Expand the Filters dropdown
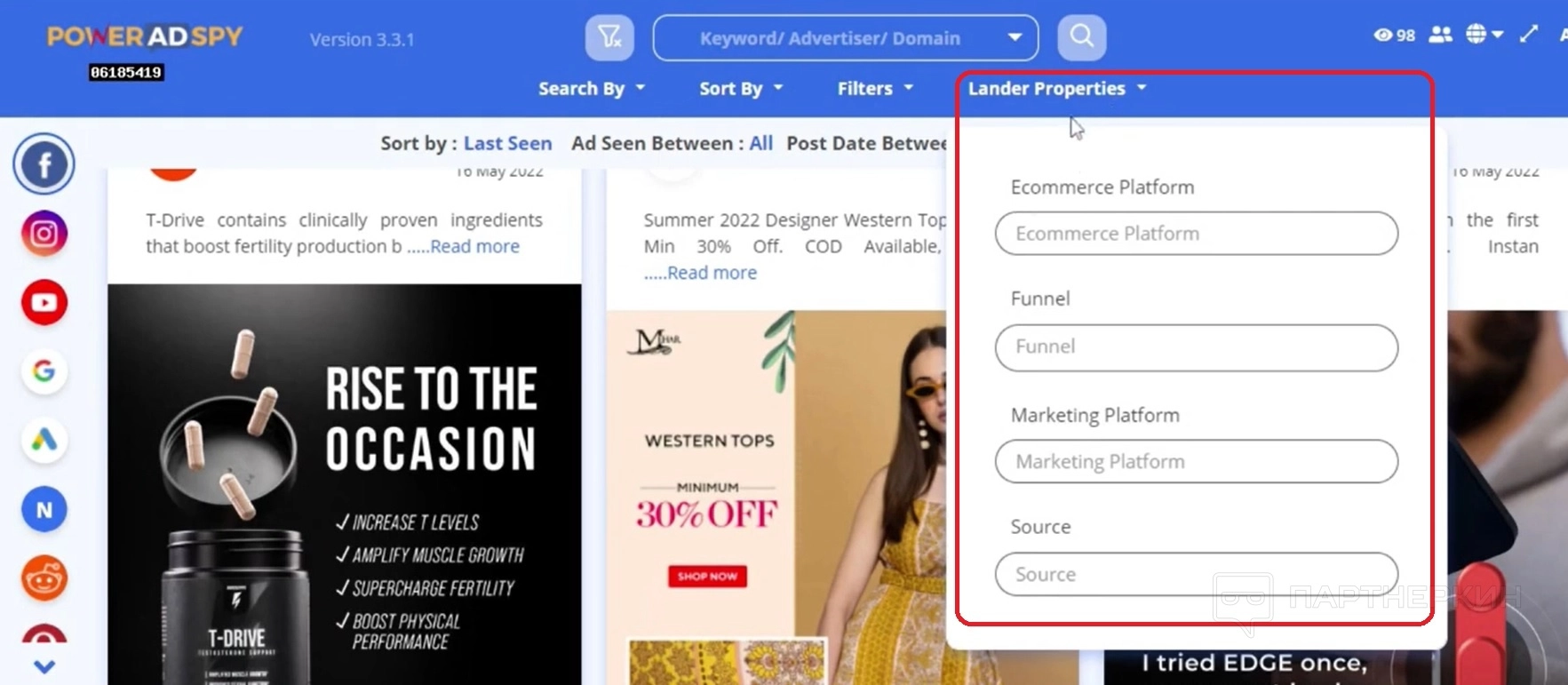The image size is (1568, 685). click(875, 89)
